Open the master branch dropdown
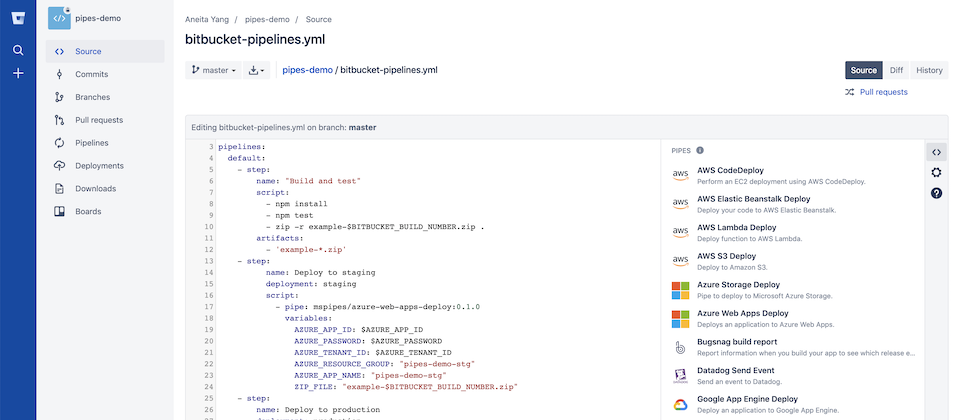The image size is (960, 420). 214,70
